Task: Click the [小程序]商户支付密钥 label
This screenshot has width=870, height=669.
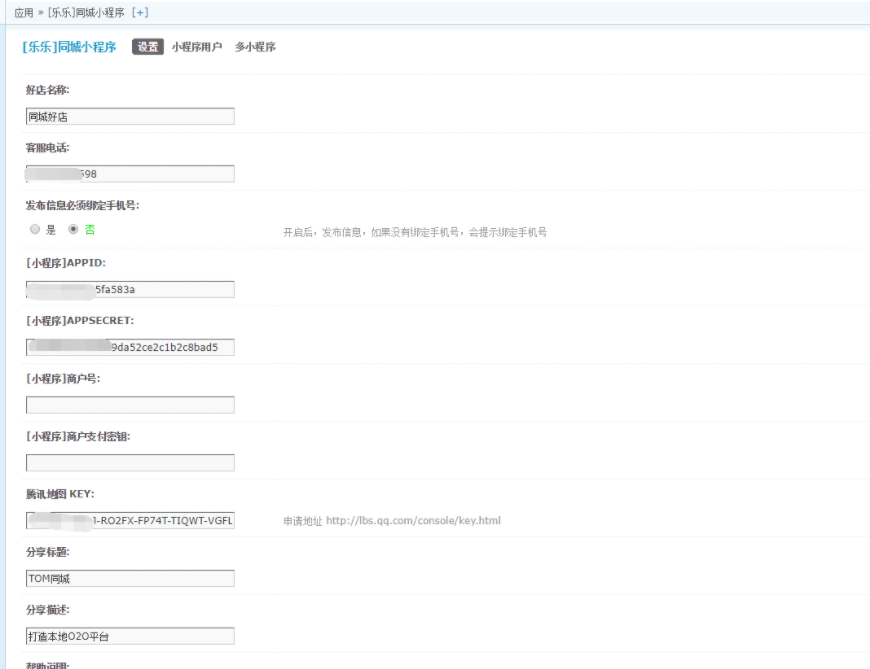Action: pos(78,437)
